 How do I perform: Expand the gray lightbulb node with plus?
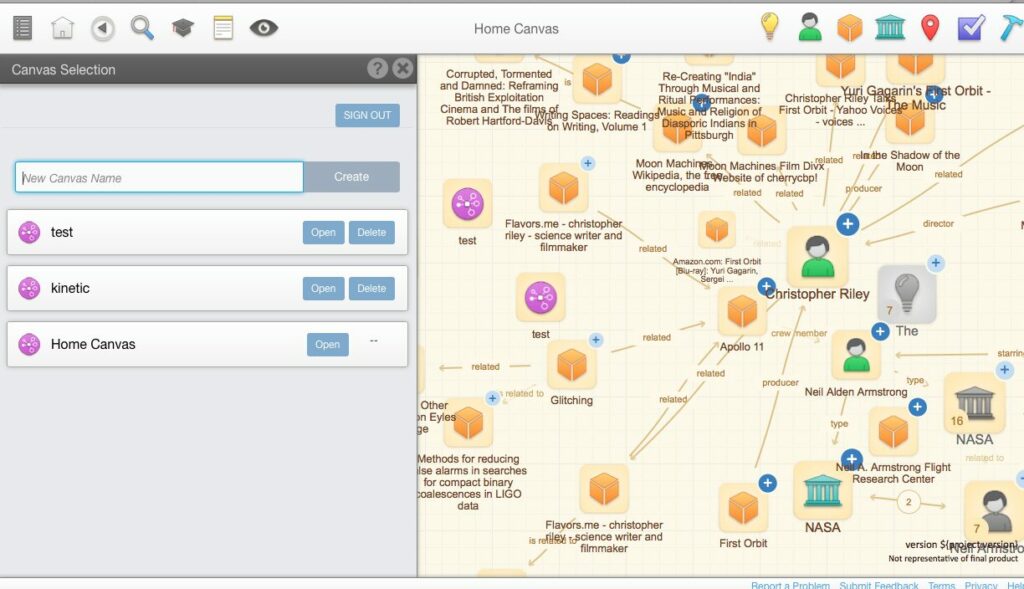tap(936, 263)
